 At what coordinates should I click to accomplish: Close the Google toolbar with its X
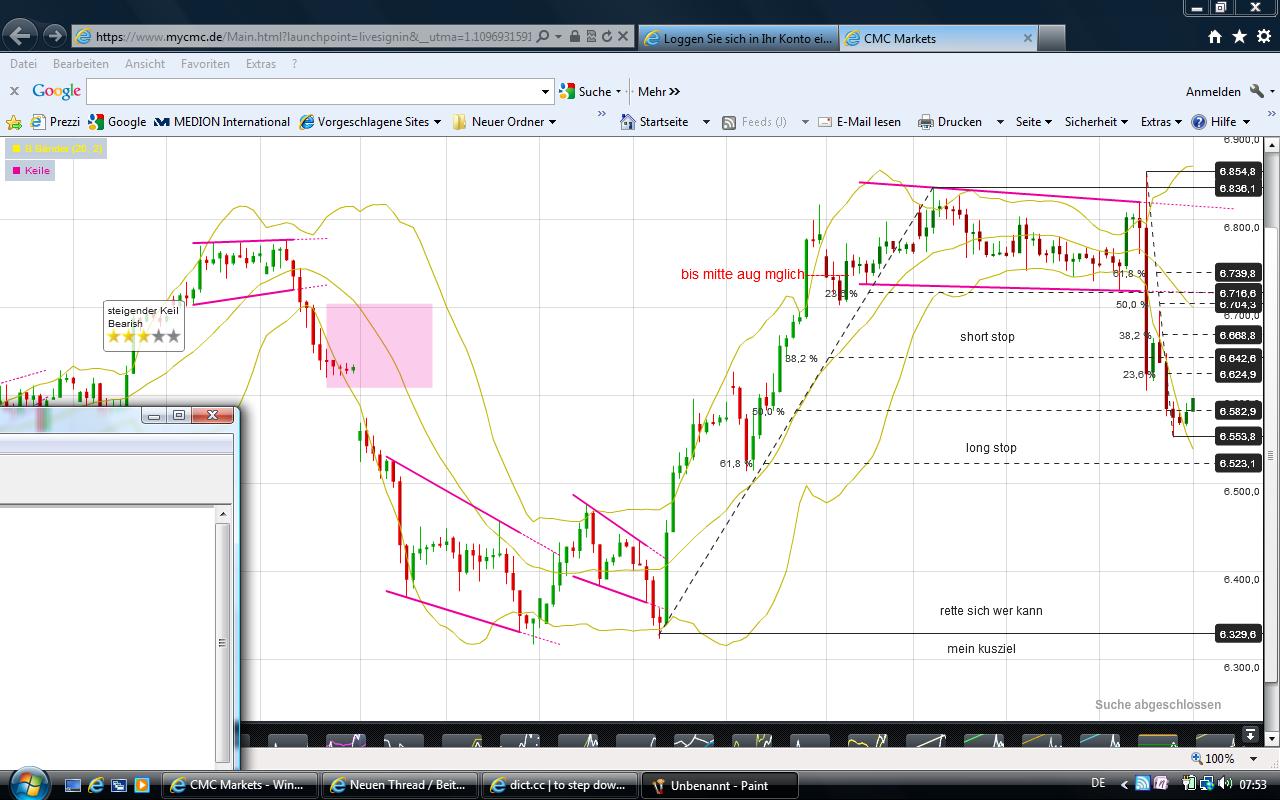pyautogui.click(x=14, y=91)
